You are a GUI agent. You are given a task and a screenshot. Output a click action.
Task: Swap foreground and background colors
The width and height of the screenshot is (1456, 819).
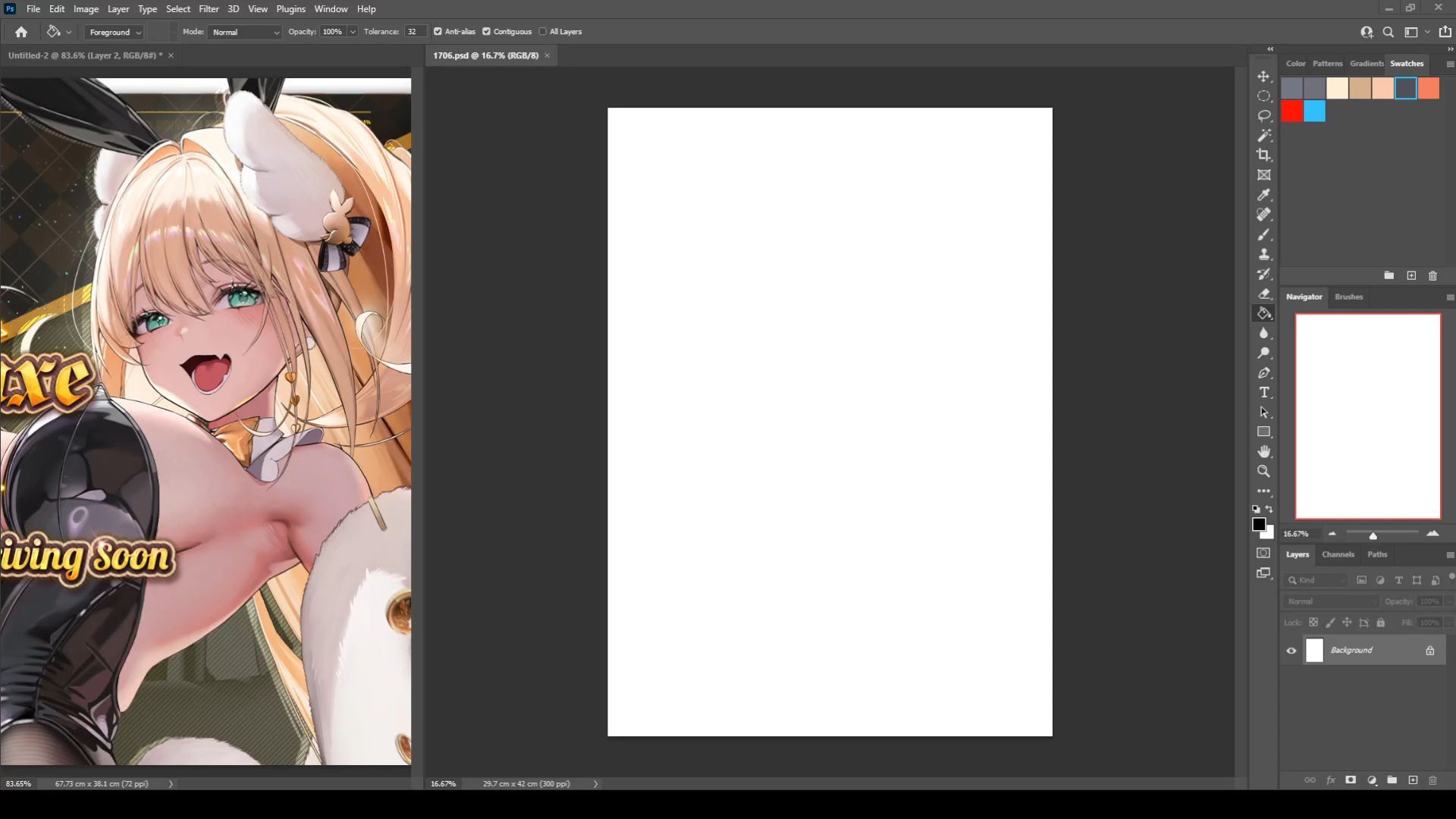1269,509
